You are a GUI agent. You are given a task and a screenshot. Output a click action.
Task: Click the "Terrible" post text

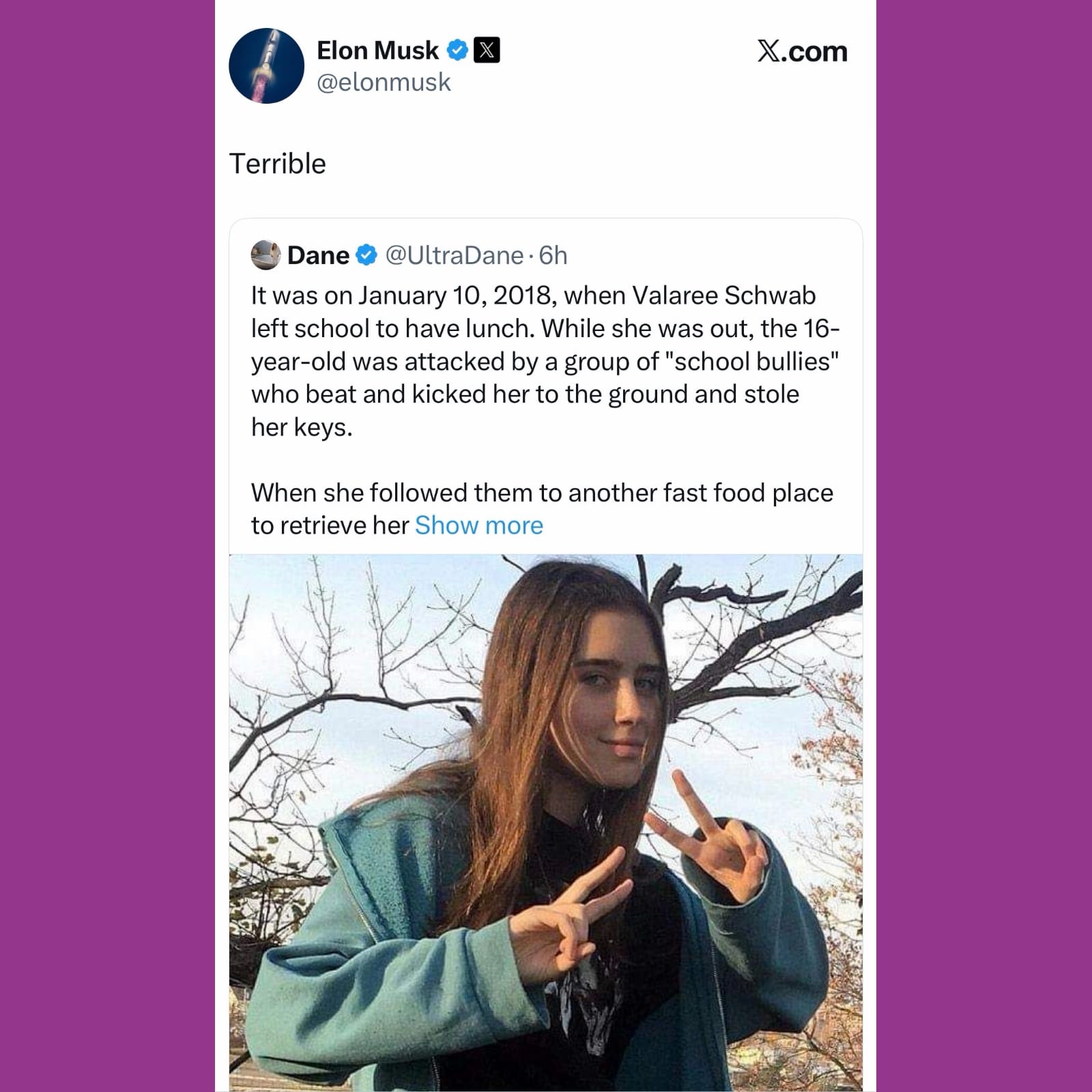point(277,164)
